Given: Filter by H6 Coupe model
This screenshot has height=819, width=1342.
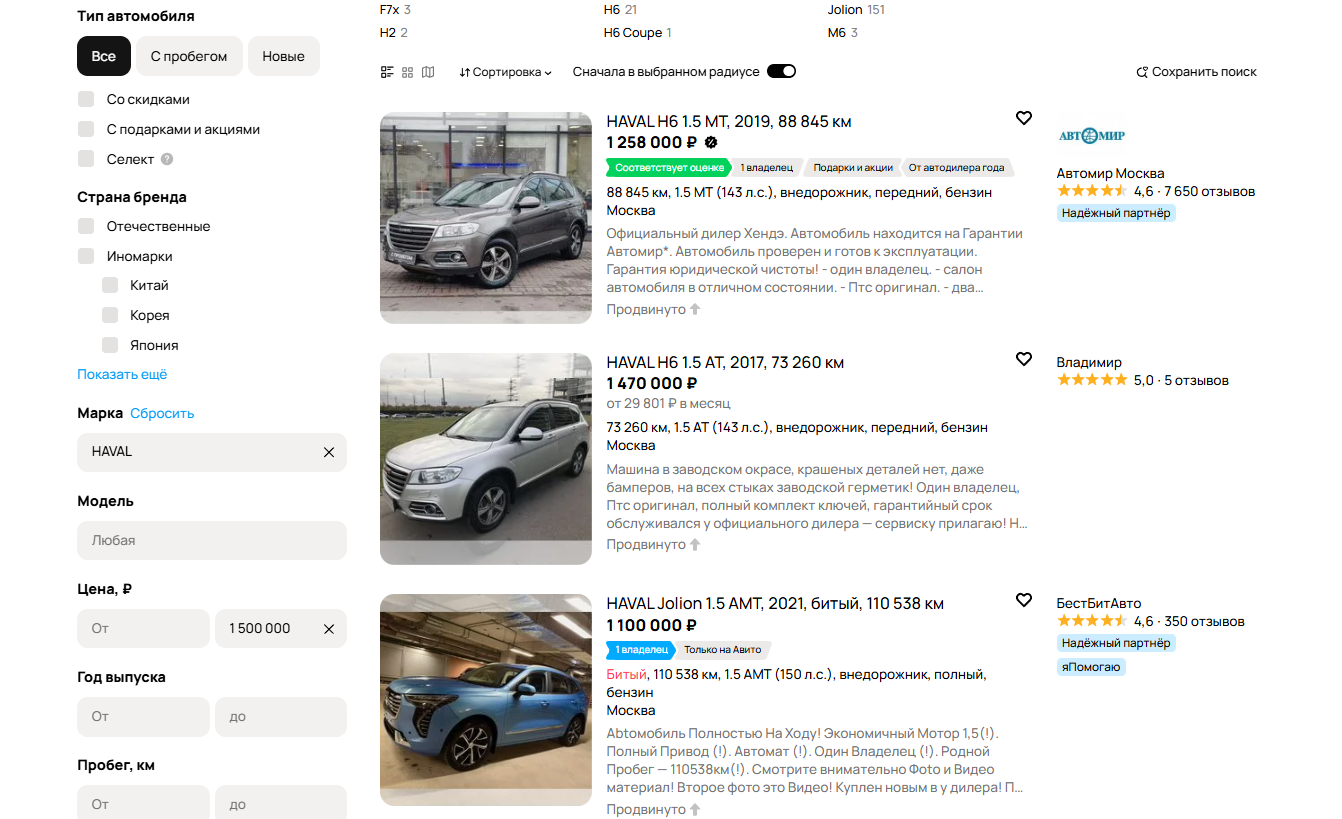Looking at the screenshot, I should (633, 33).
